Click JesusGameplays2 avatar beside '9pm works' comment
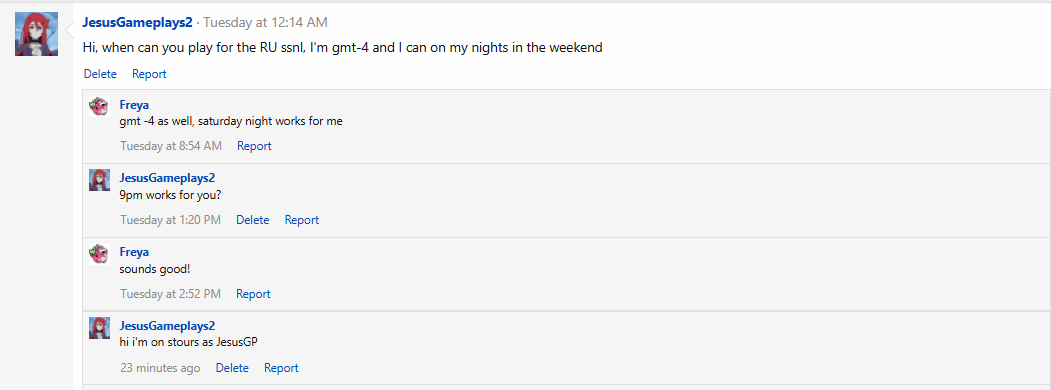The image size is (1051, 390). click(x=99, y=180)
